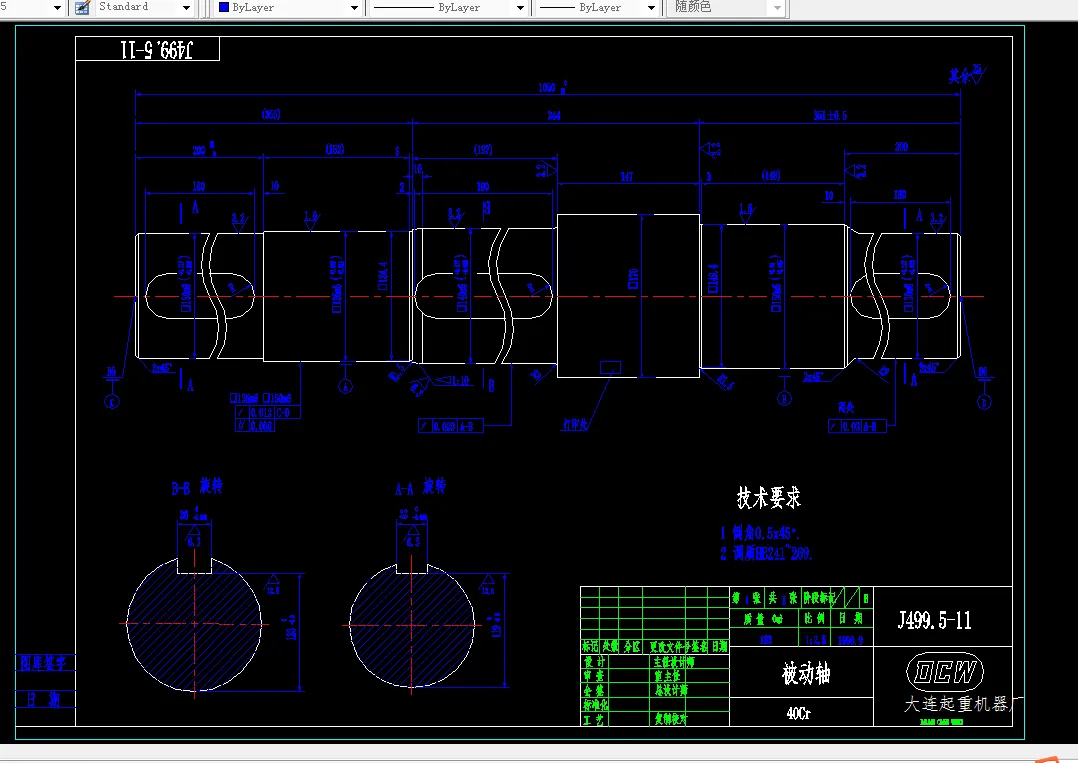The image size is (1078, 763).
Task: Select the datum circle B under the shaft
Action: click(784, 398)
